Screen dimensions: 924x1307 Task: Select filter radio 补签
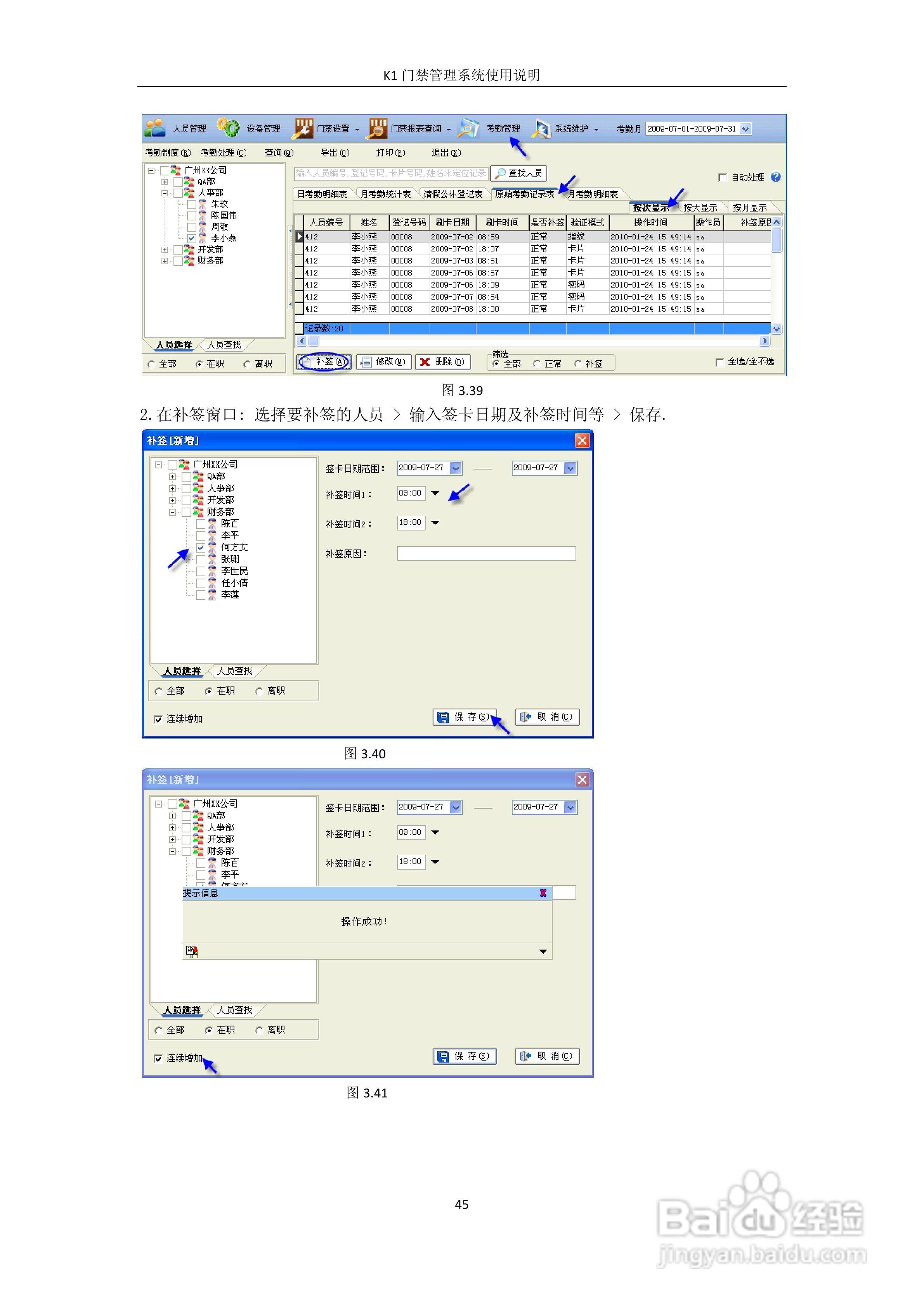(578, 364)
